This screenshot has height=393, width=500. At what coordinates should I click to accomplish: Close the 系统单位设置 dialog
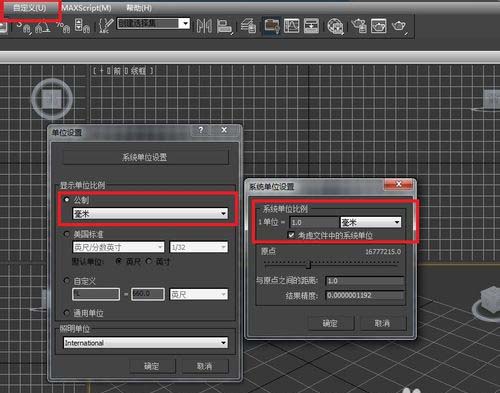(399, 184)
